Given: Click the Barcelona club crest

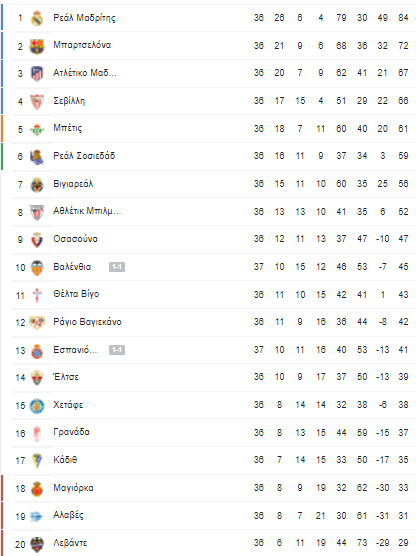Looking at the screenshot, I should pos(37,46).
